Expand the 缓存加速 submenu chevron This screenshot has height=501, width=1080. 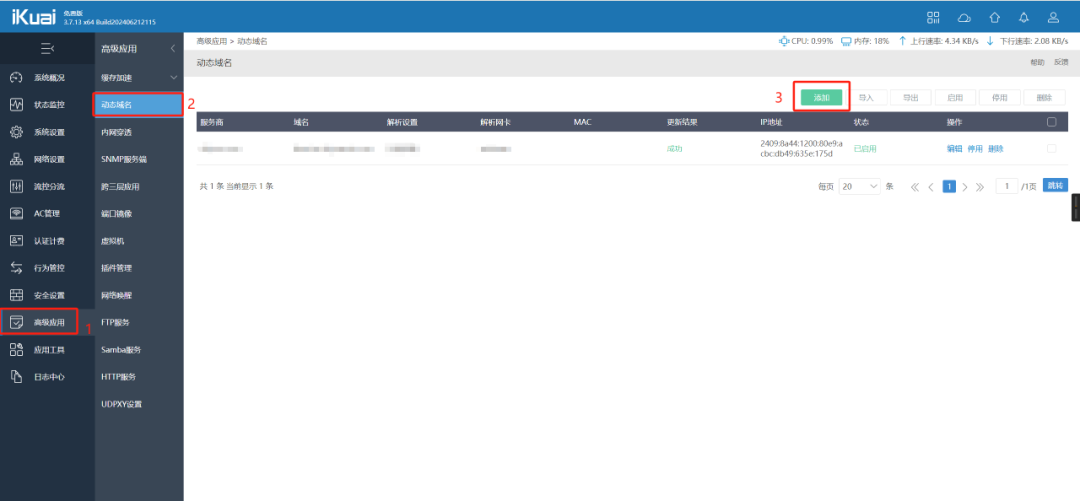pos(174,78)
